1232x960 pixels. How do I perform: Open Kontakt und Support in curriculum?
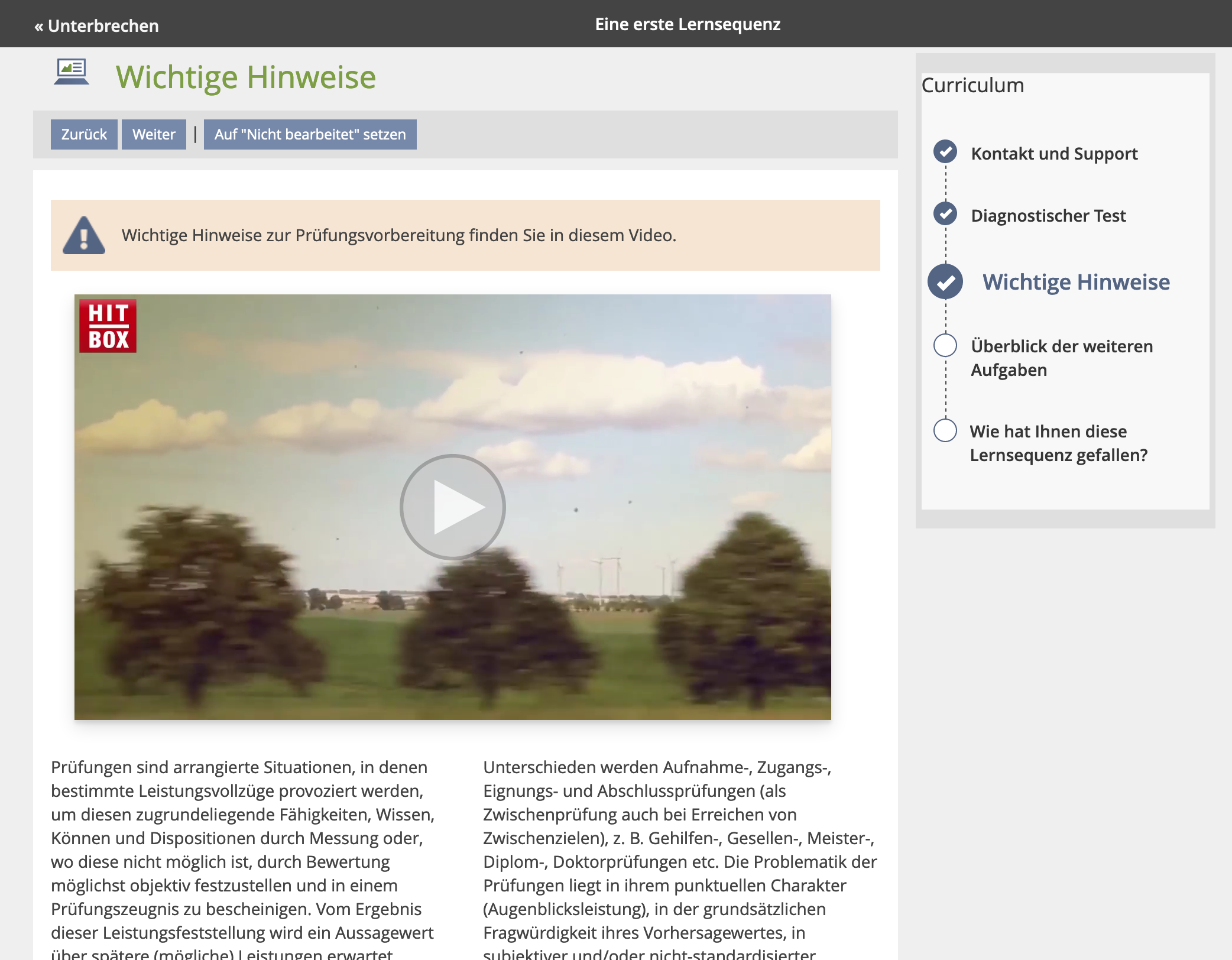coord(1054,154)
